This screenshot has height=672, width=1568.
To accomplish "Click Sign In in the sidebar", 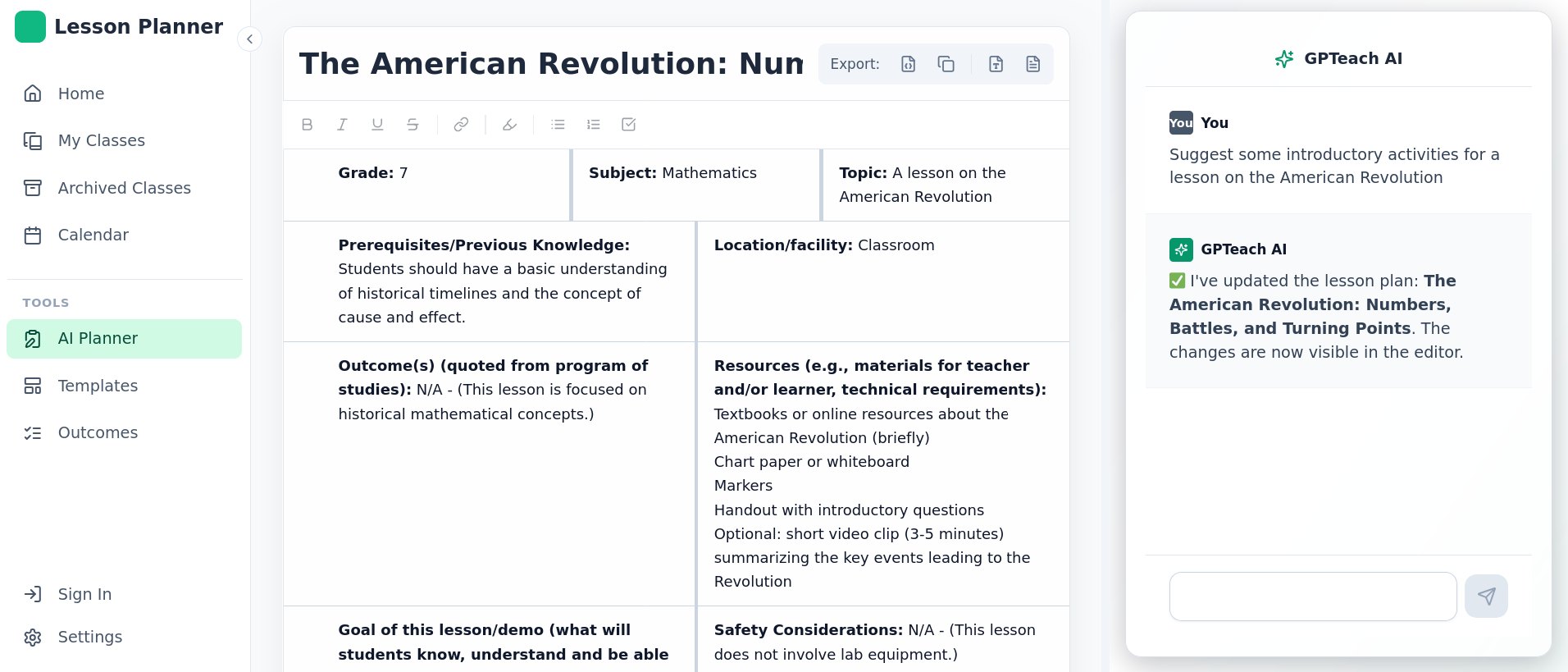I will click(125, 594).
